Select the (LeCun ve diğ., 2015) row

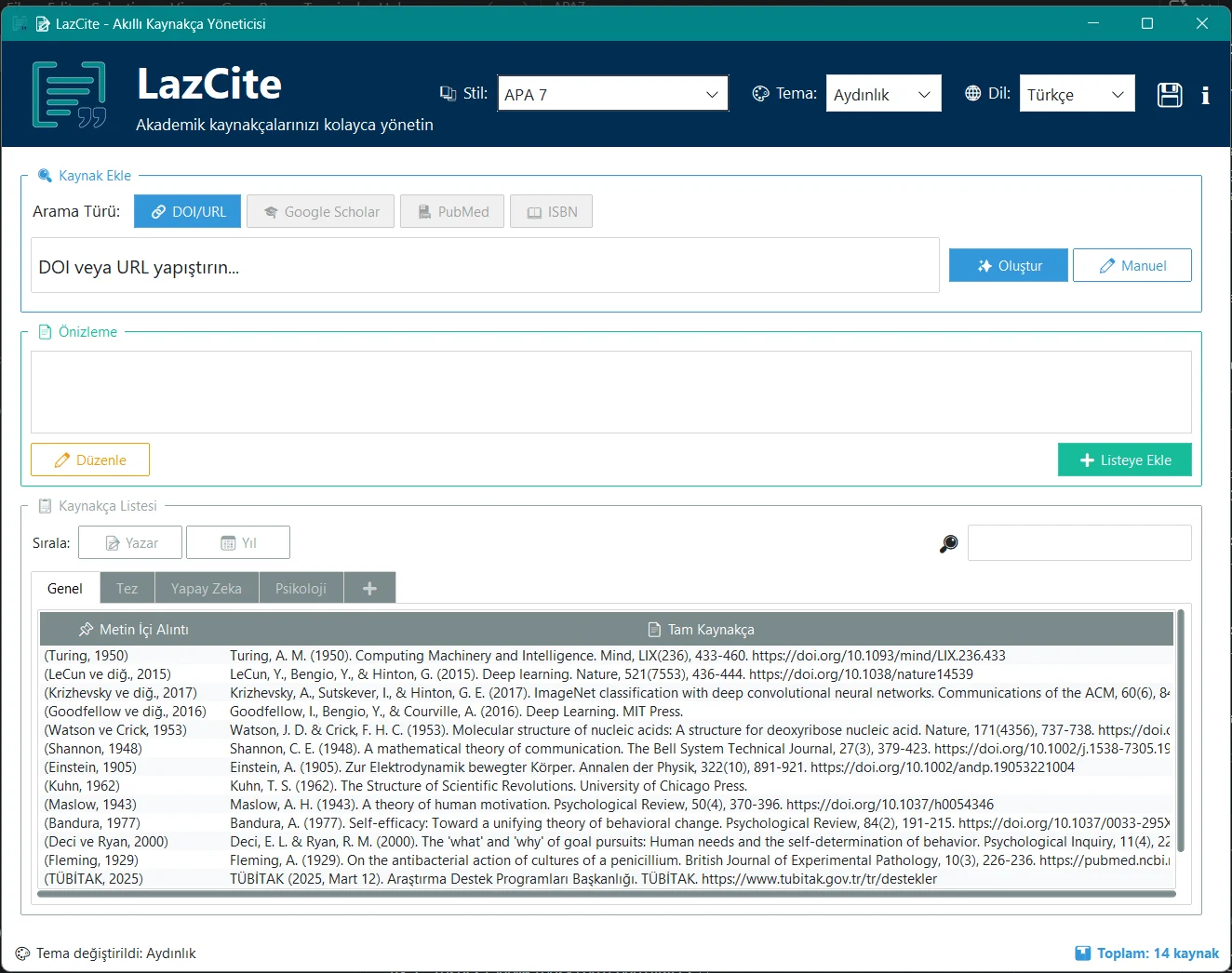pos(607,674)
